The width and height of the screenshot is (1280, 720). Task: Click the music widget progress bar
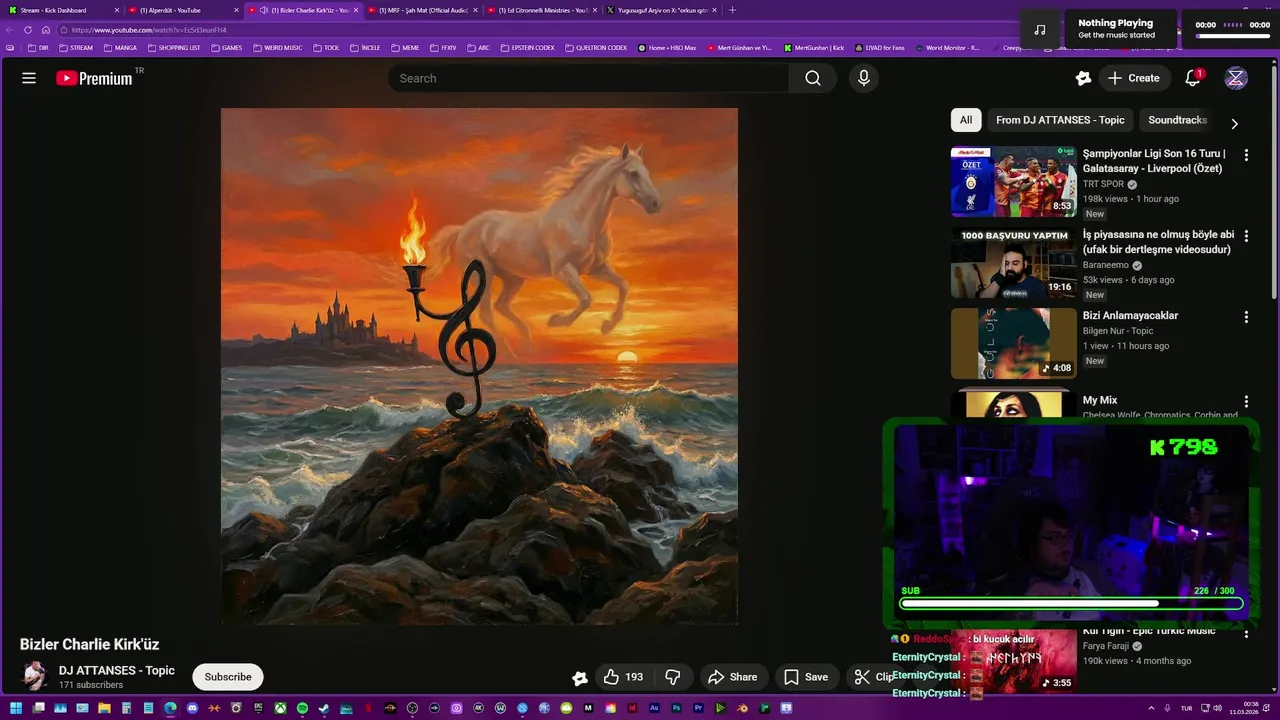pyautogui.click(x=1233, y=36)
